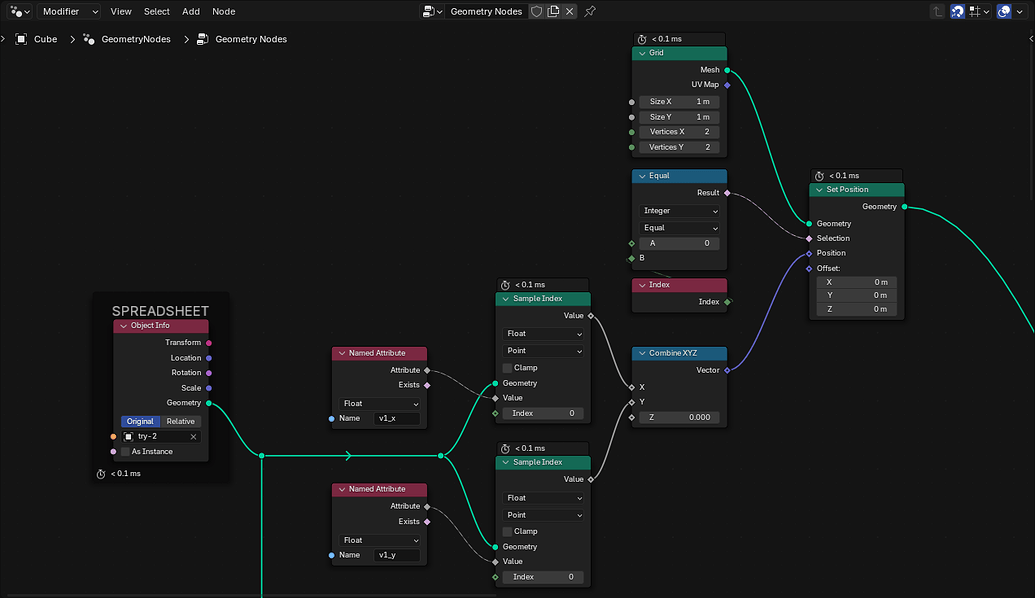Screen dimensions: 1035x598
Task: Click the clock icon below Object Info node
Action: tap(101, 474)
